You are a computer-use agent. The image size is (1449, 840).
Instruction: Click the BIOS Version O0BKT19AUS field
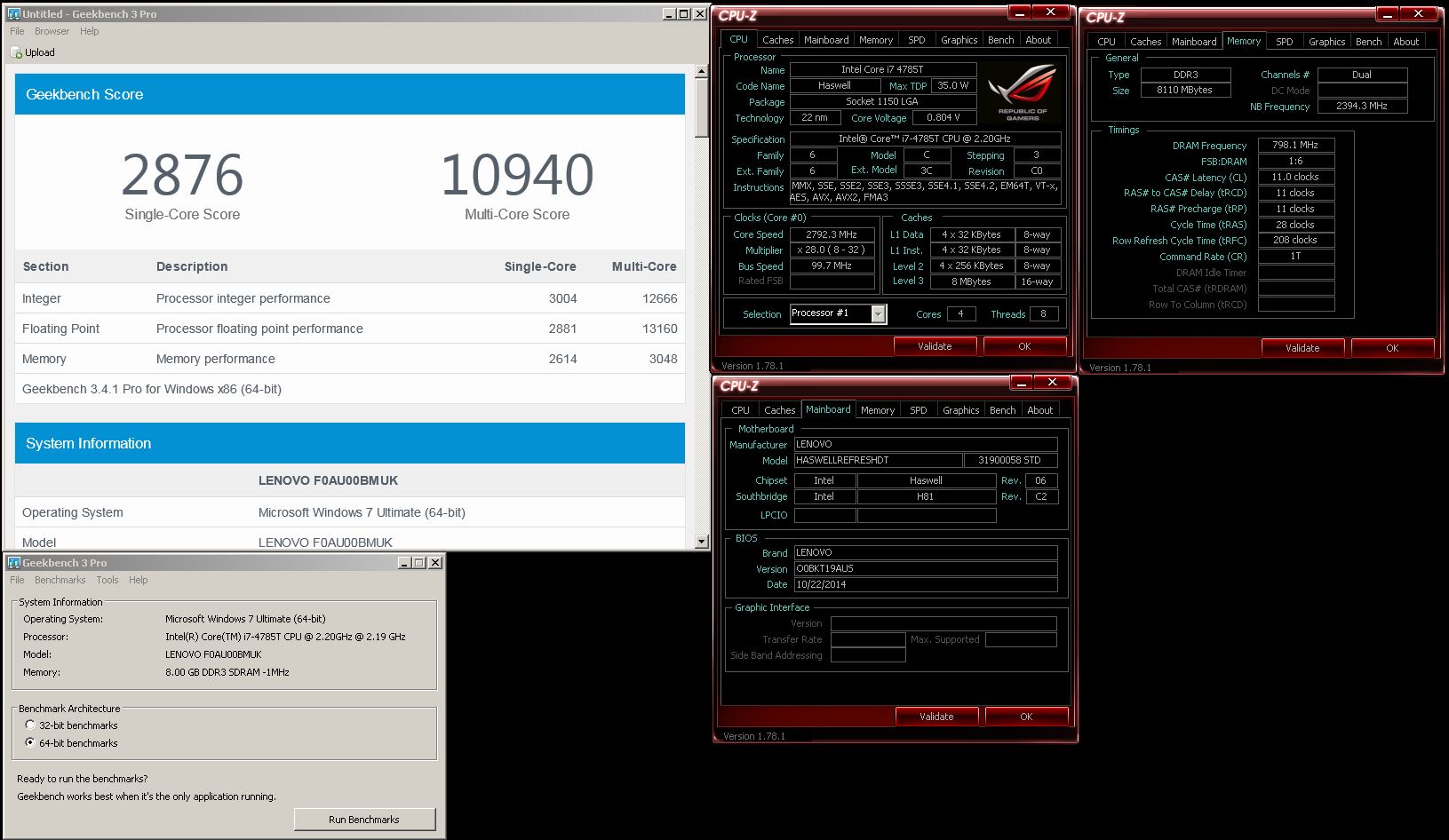[925, 568]
